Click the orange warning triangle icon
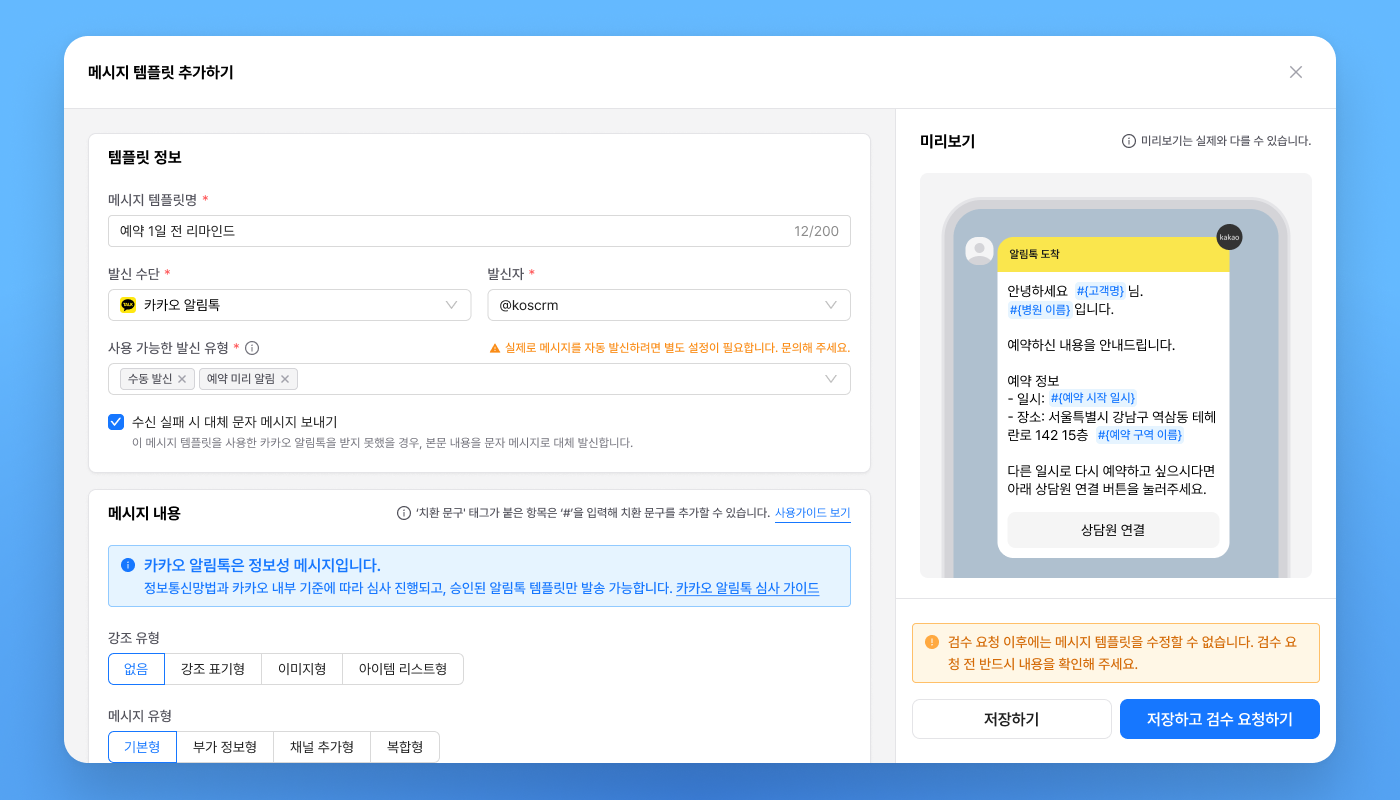This screenshot has width=1400, height=800. [x=494, y=348]
